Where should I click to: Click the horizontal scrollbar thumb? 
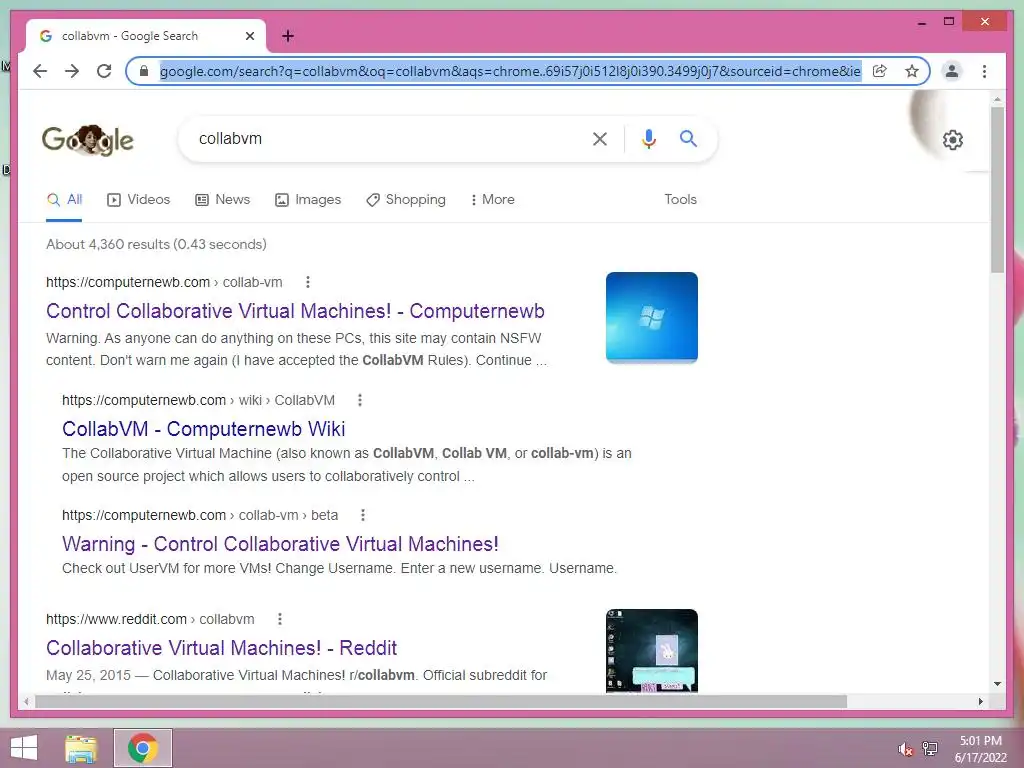tap(441, 701)
